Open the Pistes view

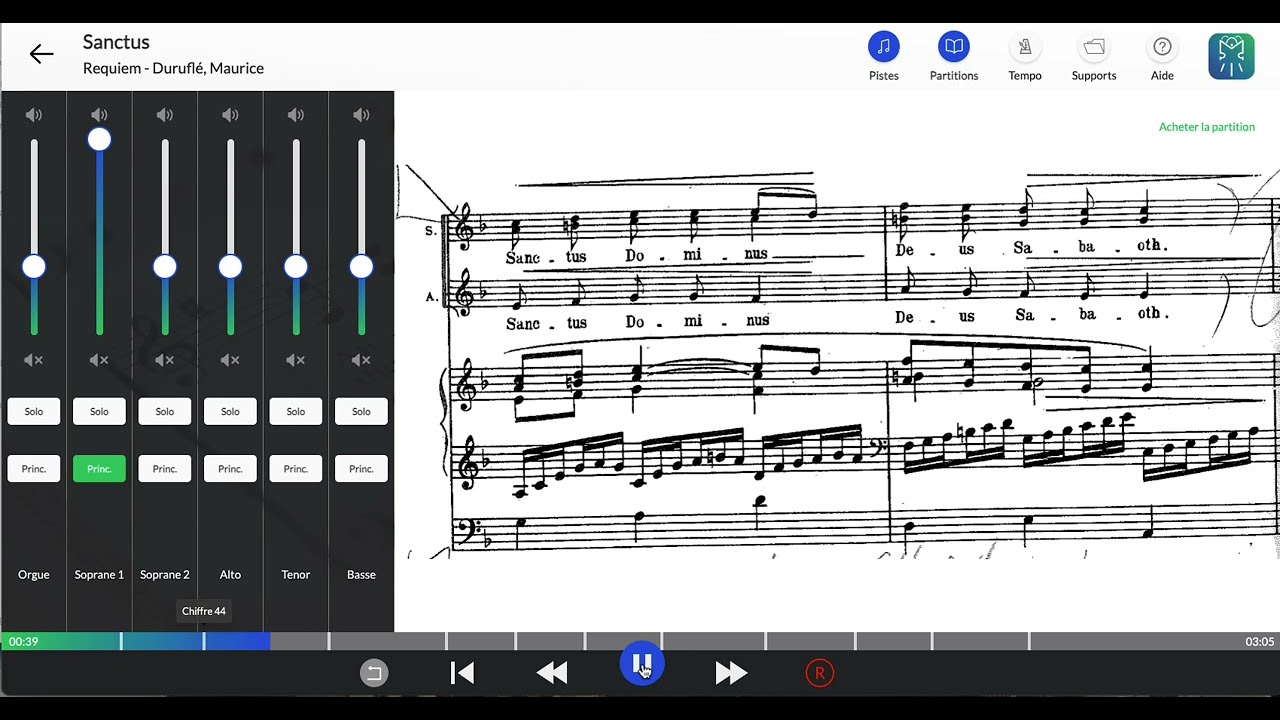tap(884, 56)
